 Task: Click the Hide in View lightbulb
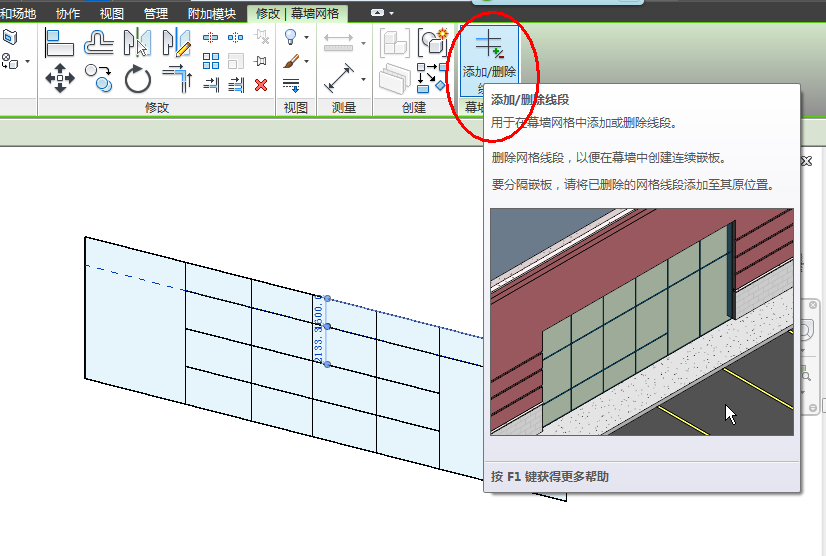point(291,37)
